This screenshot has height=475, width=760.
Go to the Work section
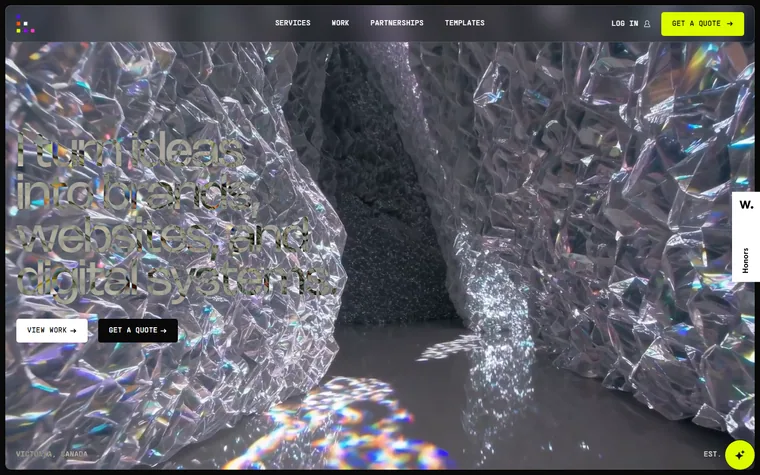pos(340,23)
